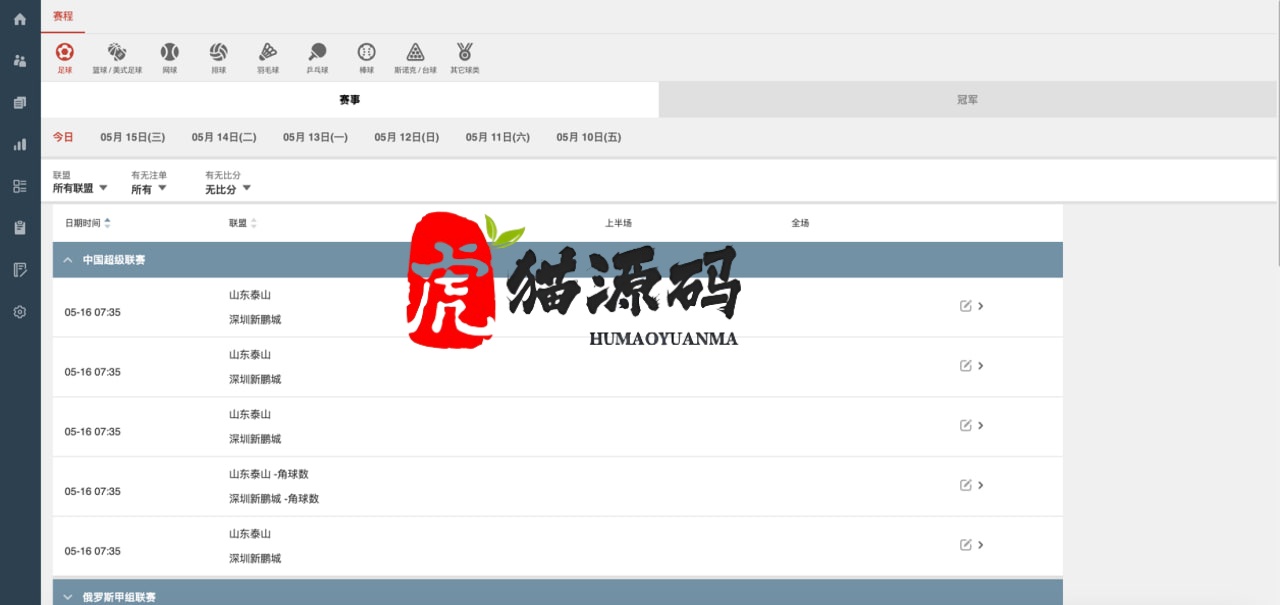
Task: Click edit icon on 山东泰山 -角球数 row
Action: (x=965, y=485)
